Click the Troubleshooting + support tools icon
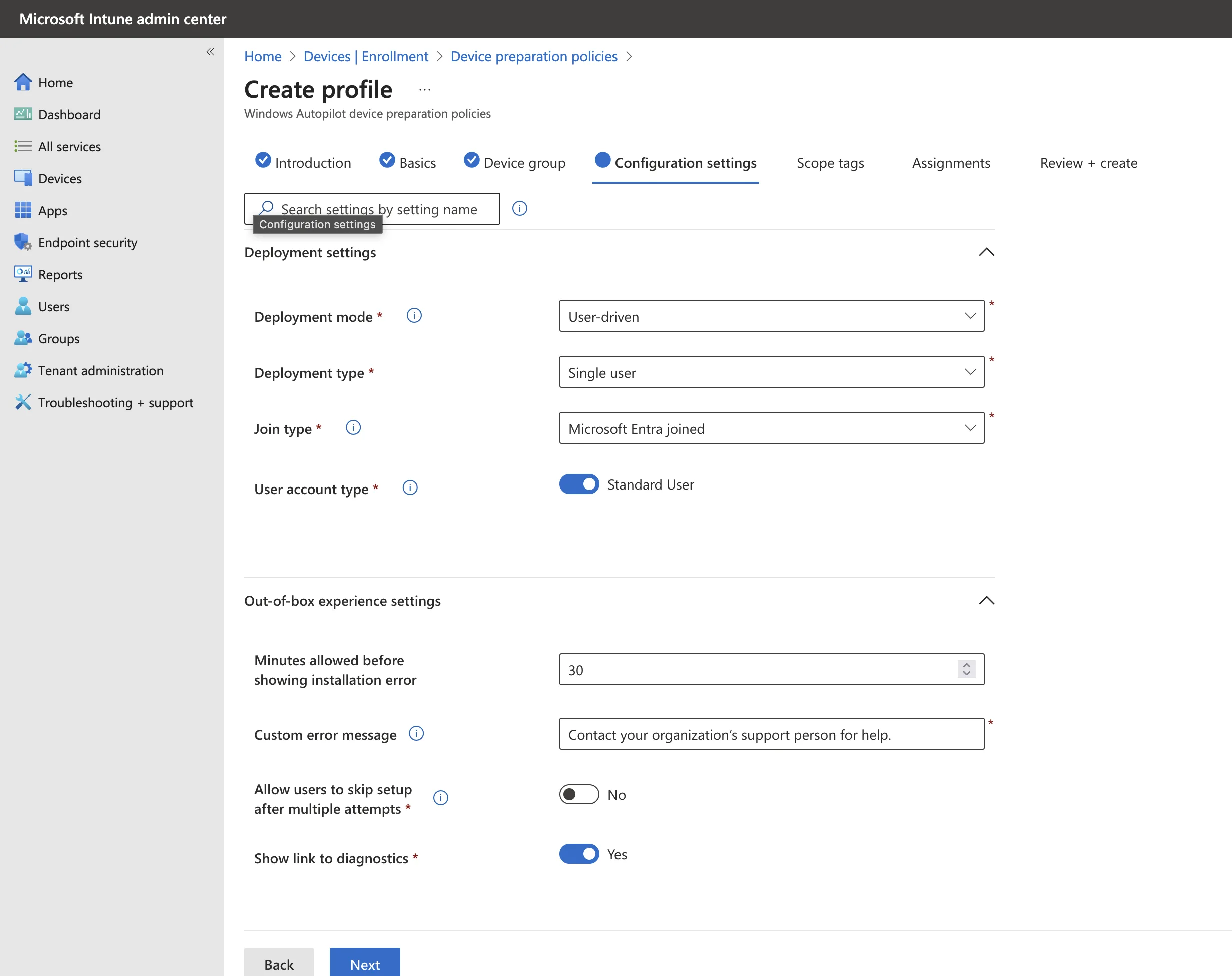 coord(23,402)
